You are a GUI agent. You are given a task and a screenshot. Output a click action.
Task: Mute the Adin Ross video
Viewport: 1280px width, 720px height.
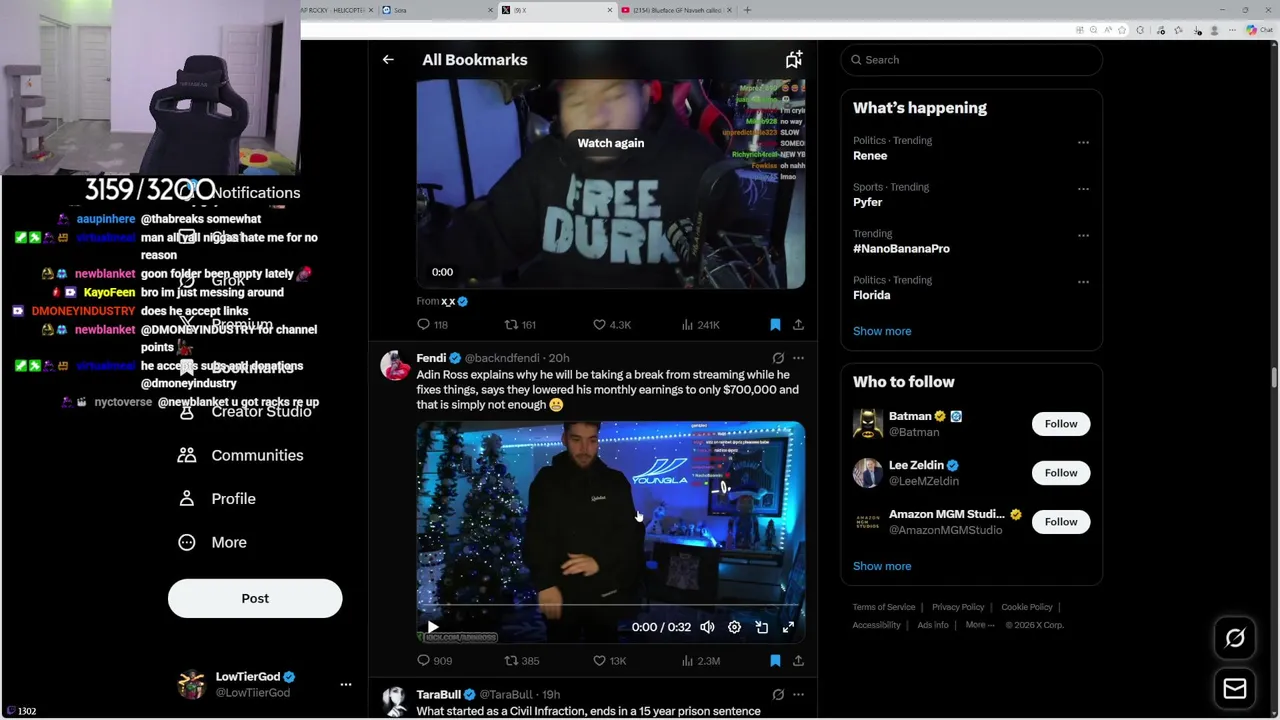[x=707, y=627]
